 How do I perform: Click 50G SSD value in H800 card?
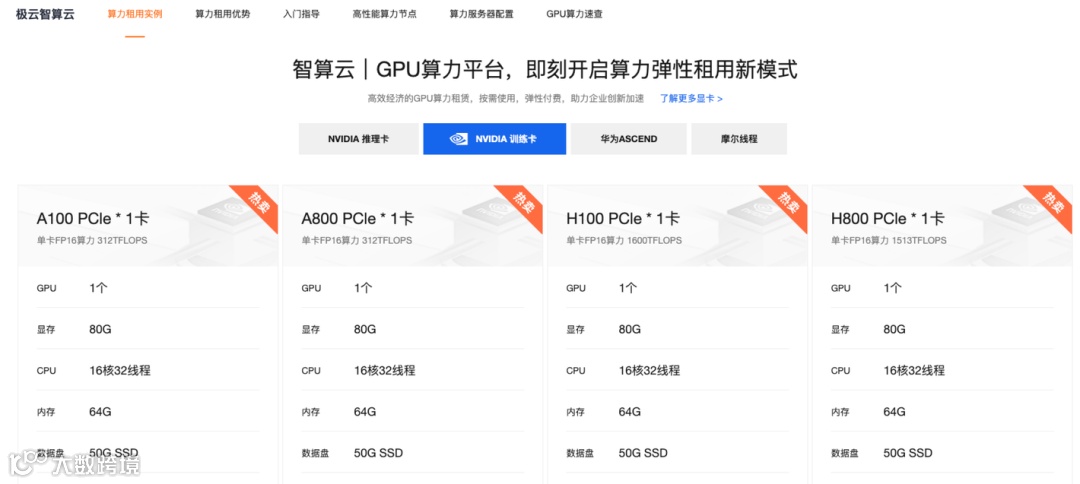pos(908,453)
